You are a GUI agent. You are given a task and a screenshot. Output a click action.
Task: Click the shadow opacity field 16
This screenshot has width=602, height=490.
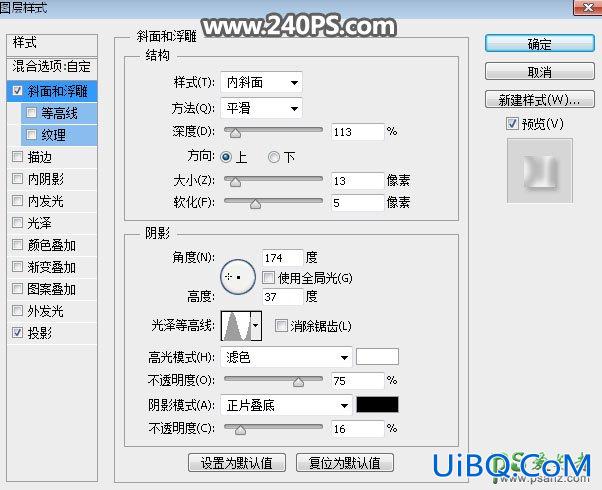coord(357,429)
